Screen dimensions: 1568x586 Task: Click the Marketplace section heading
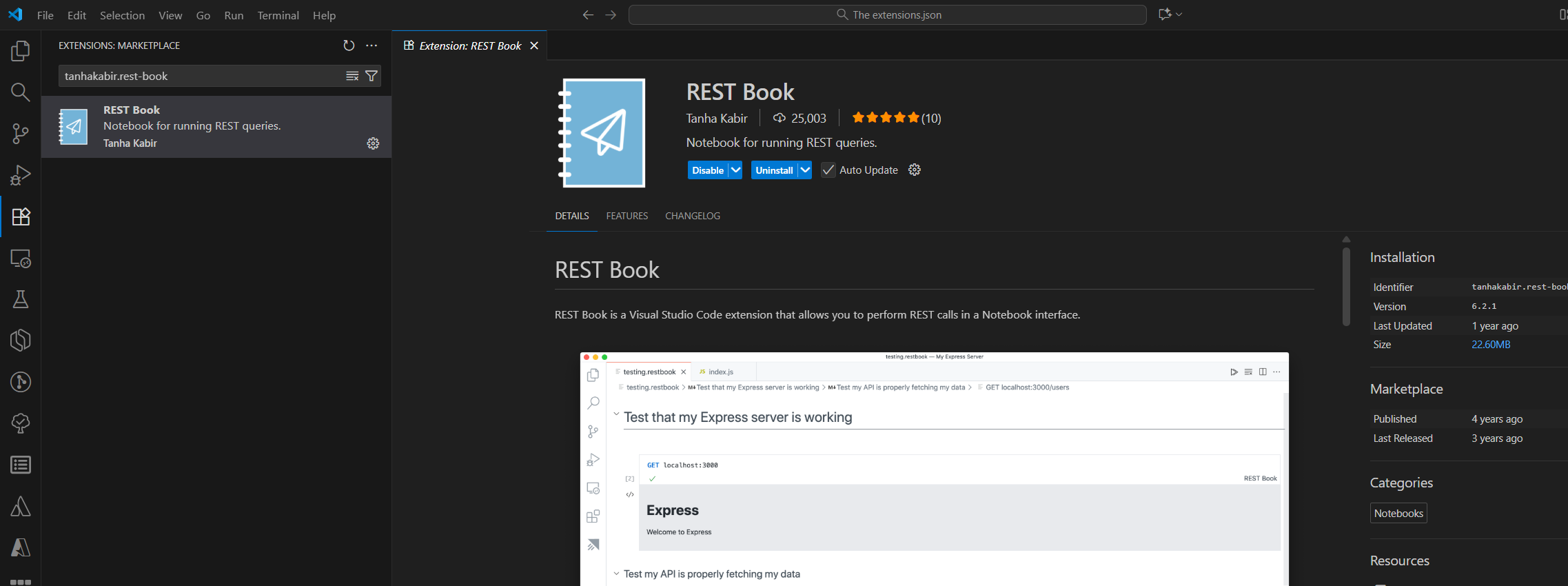(1406, 389)
